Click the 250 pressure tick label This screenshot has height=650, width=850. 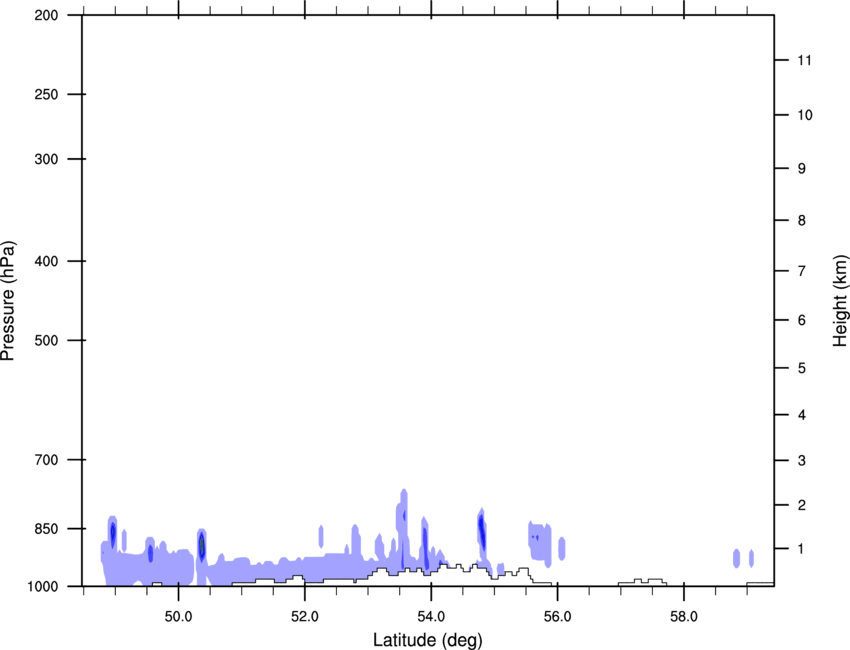pyautogui.click(x=46, y=94)
